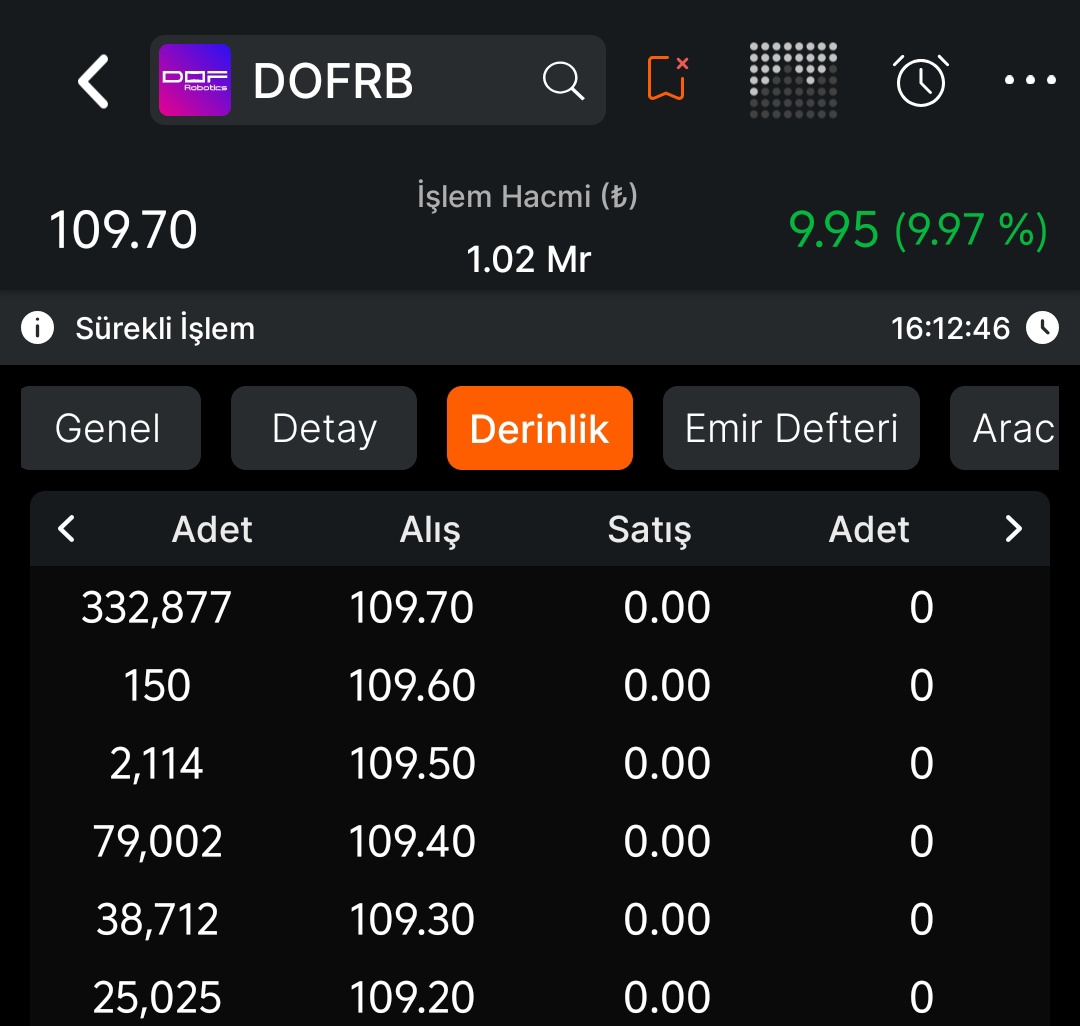Set a price alarm using the clock icon
The width and height of the screenshot is (1080, 1026).
pyautogui.click(x=919, y=81)
